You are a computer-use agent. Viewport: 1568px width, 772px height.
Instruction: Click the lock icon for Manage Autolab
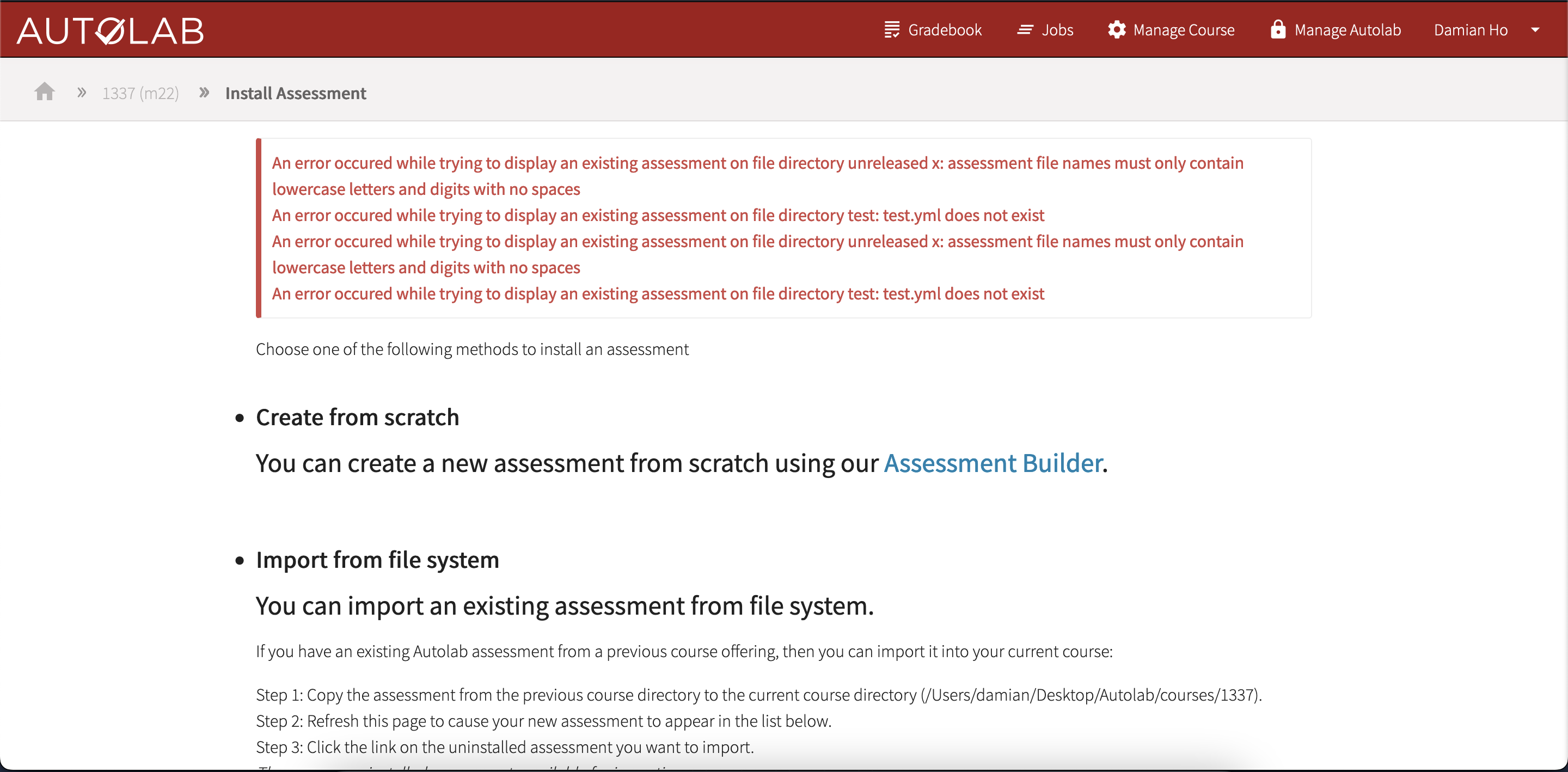[x=1277, y=29]
